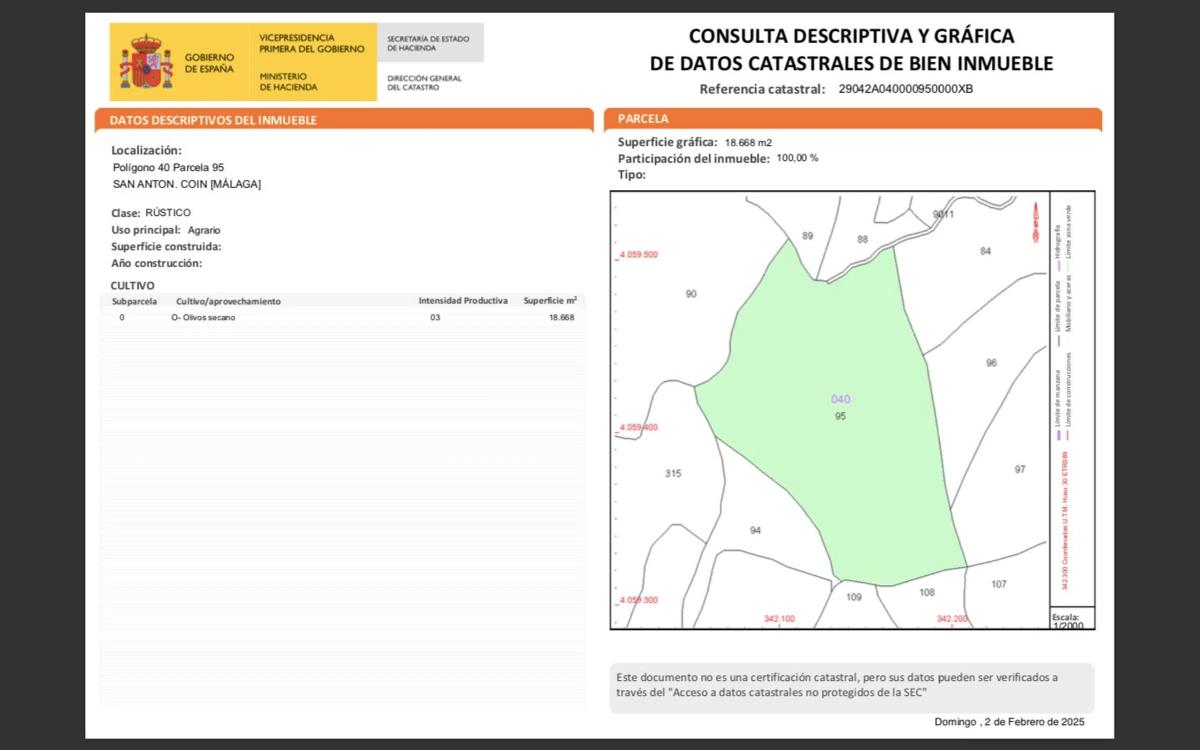This screenshot has width=1200, height=750.
Task: Click the Olivos secano crop row
Action: 203,317
